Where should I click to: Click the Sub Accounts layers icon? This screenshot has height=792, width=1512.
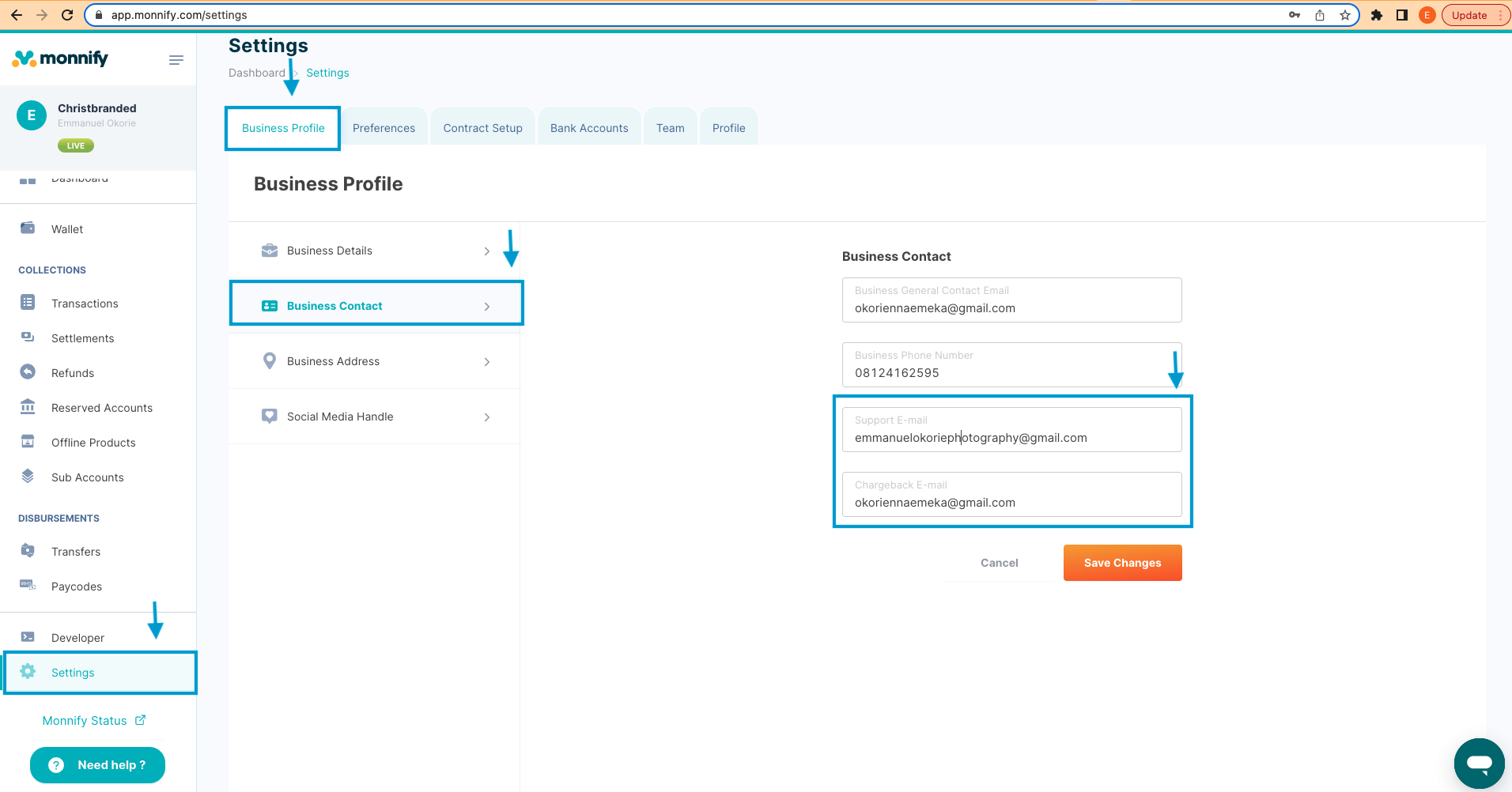(28, 477)
